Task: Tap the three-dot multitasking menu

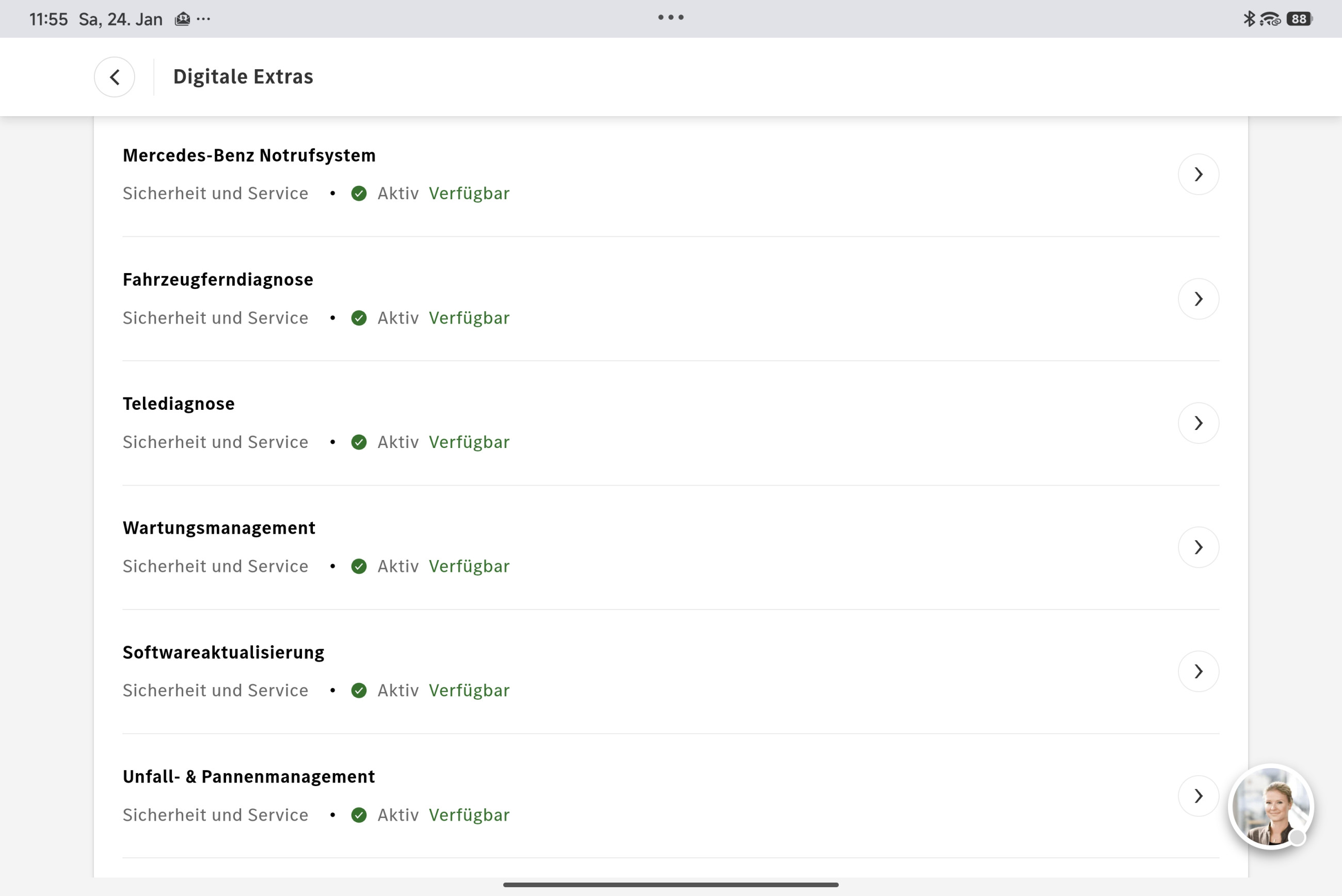Action: (x=670, y=17)
